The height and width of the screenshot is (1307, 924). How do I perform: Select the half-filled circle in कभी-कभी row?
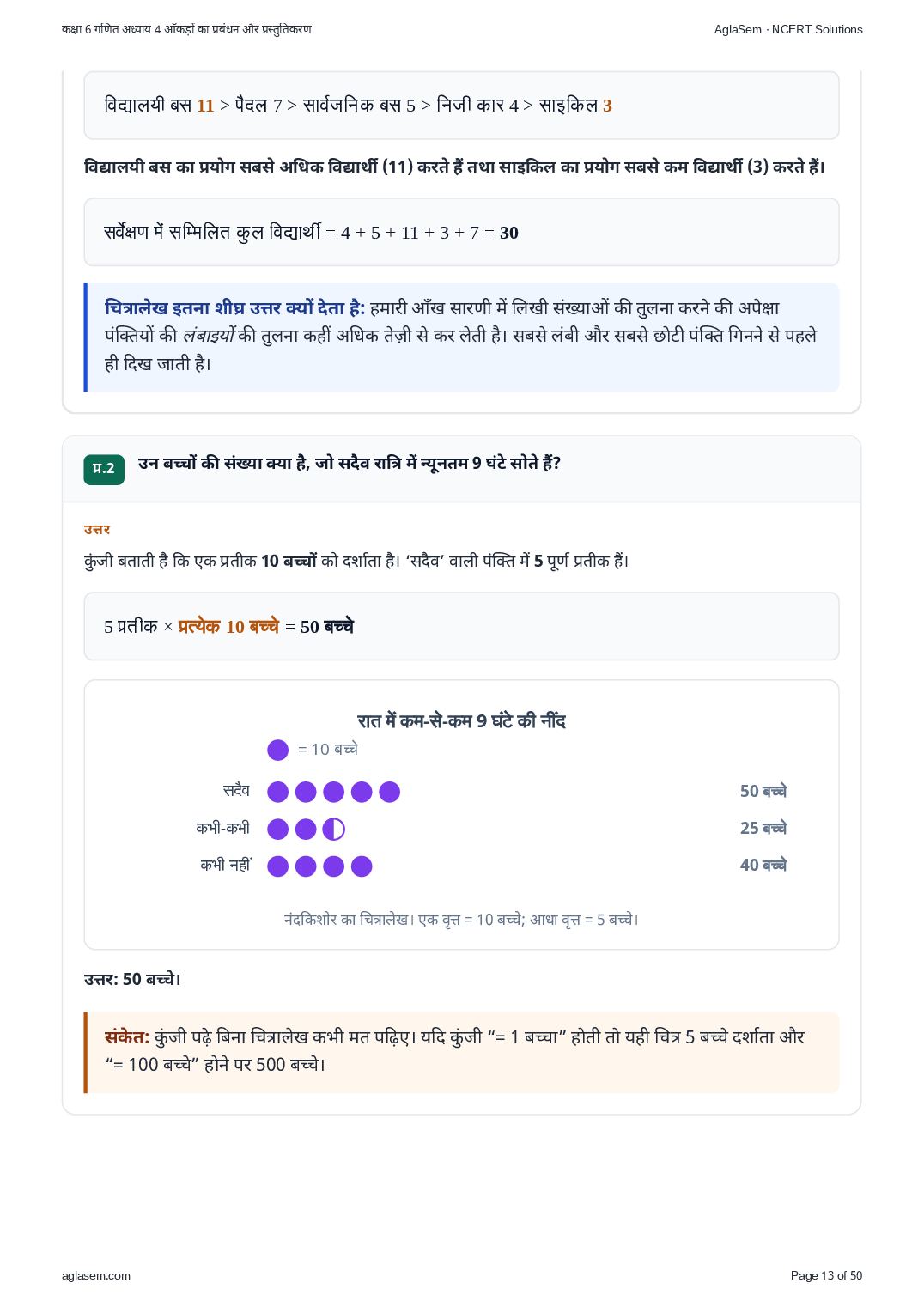334,829
